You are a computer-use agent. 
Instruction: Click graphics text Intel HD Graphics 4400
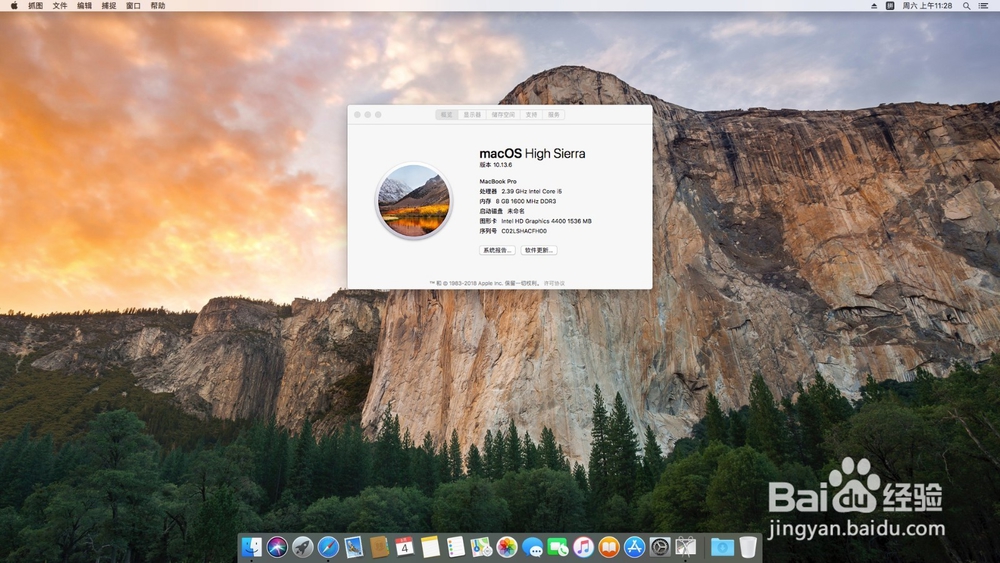coord(531,221)
